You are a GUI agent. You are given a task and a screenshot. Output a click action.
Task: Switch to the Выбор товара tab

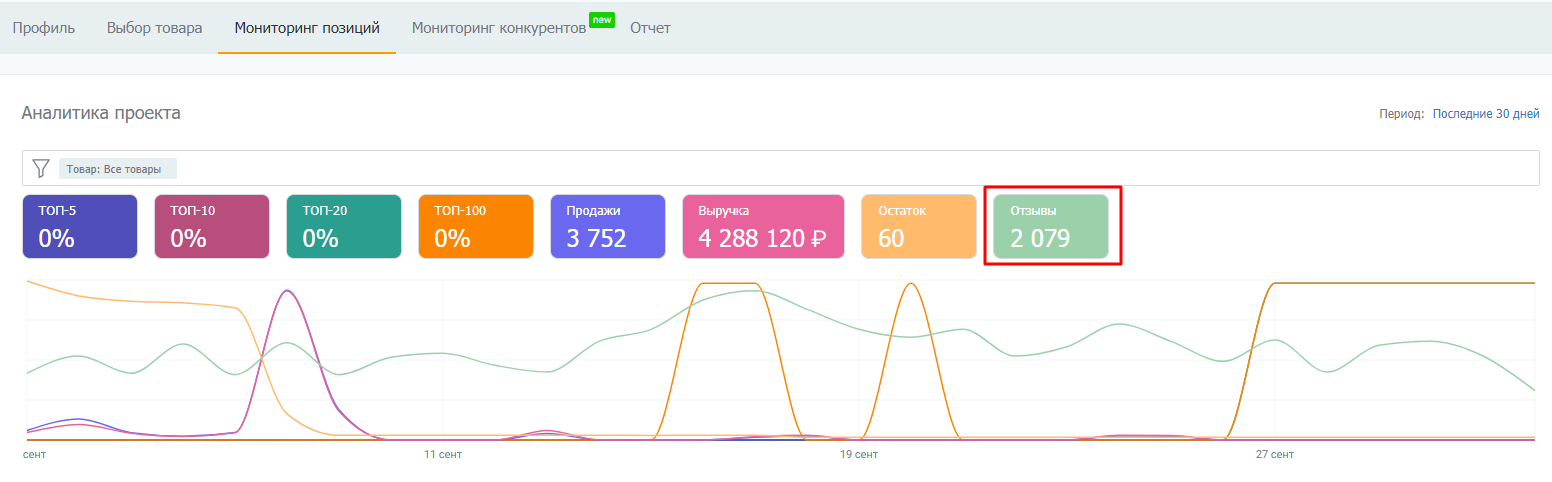[154, 28]
